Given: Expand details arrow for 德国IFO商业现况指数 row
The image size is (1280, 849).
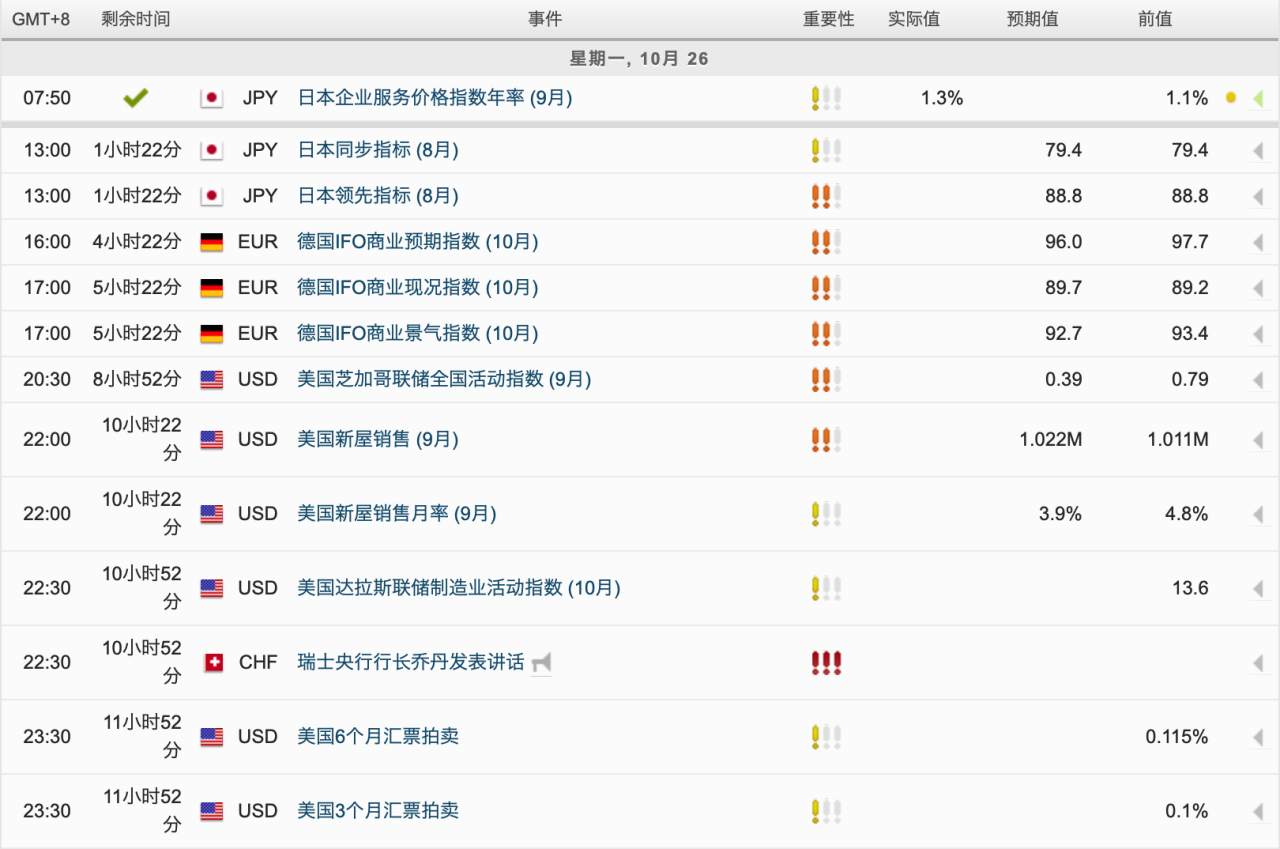Looking at the screenshot, I should coord(1258,289).
